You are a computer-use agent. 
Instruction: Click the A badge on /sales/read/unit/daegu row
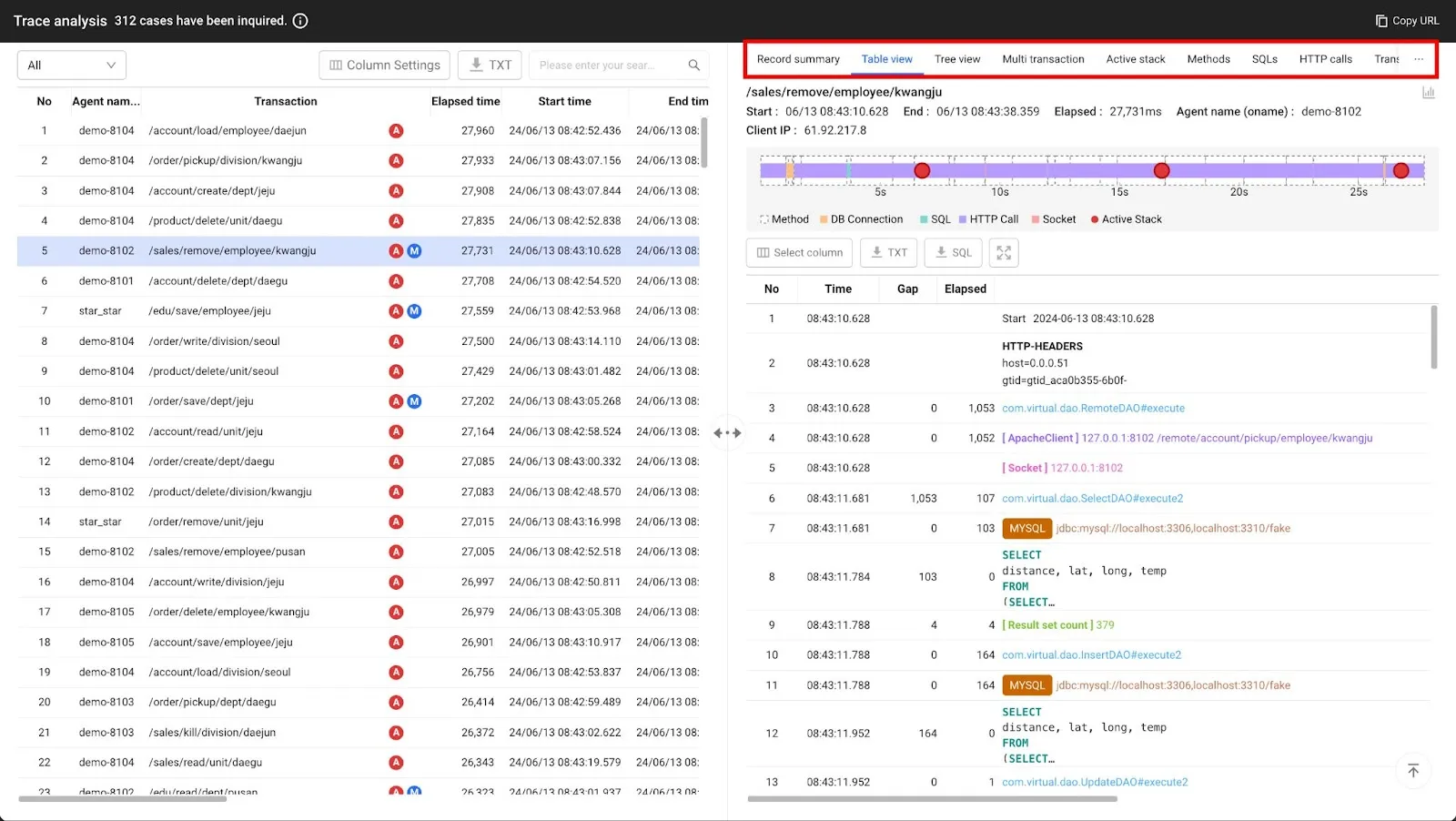point(396,763)
